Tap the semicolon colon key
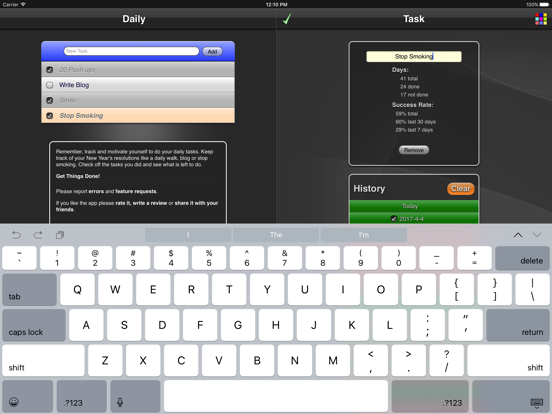552x414 pixels. [427, 325]
